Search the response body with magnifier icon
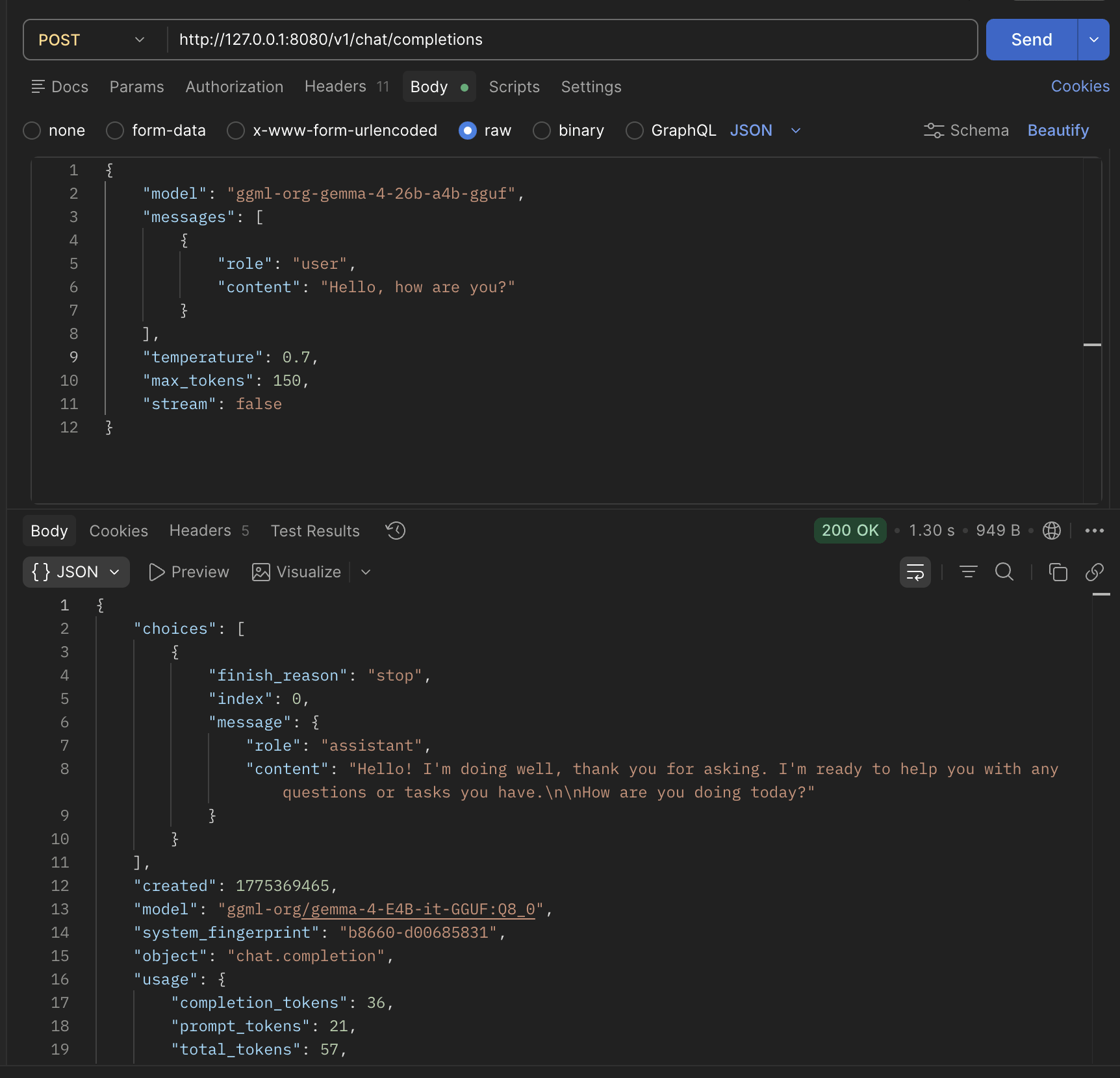Image resolution: width=1120 pixels, height=1078 pixels. click(1004, 572)
